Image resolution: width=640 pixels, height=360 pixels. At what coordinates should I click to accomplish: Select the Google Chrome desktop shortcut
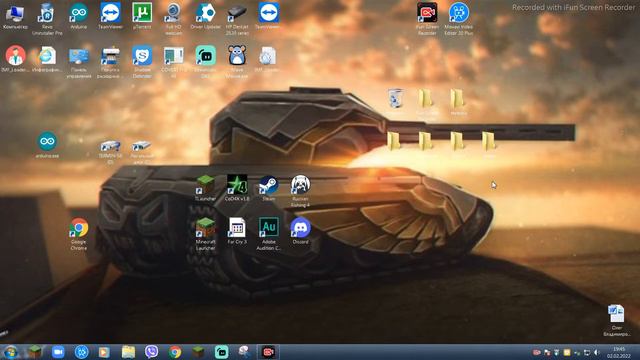78,235
